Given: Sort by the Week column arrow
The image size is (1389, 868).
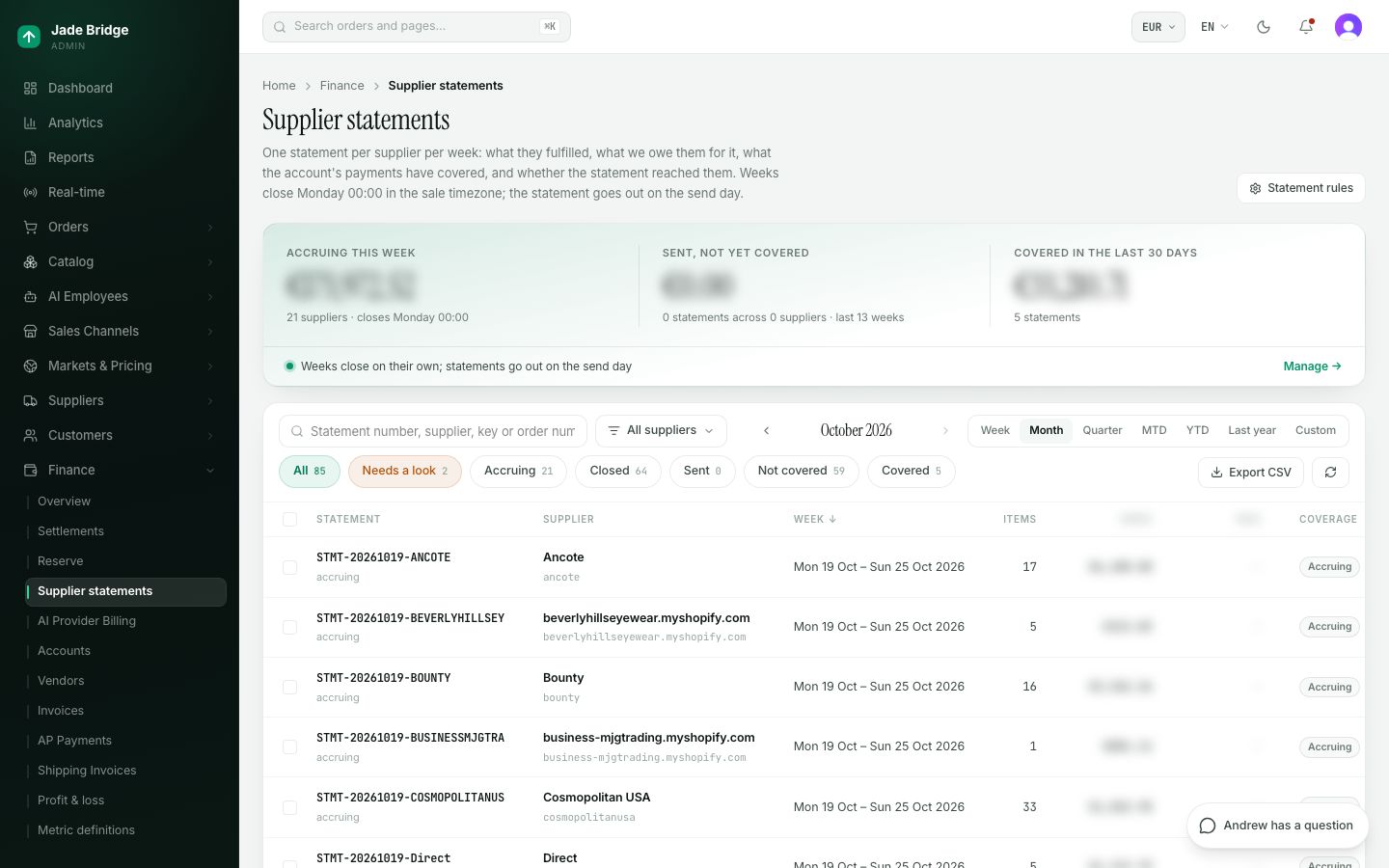Looking at the screenshot, I should pyautogui.click(x=832, y=519).
